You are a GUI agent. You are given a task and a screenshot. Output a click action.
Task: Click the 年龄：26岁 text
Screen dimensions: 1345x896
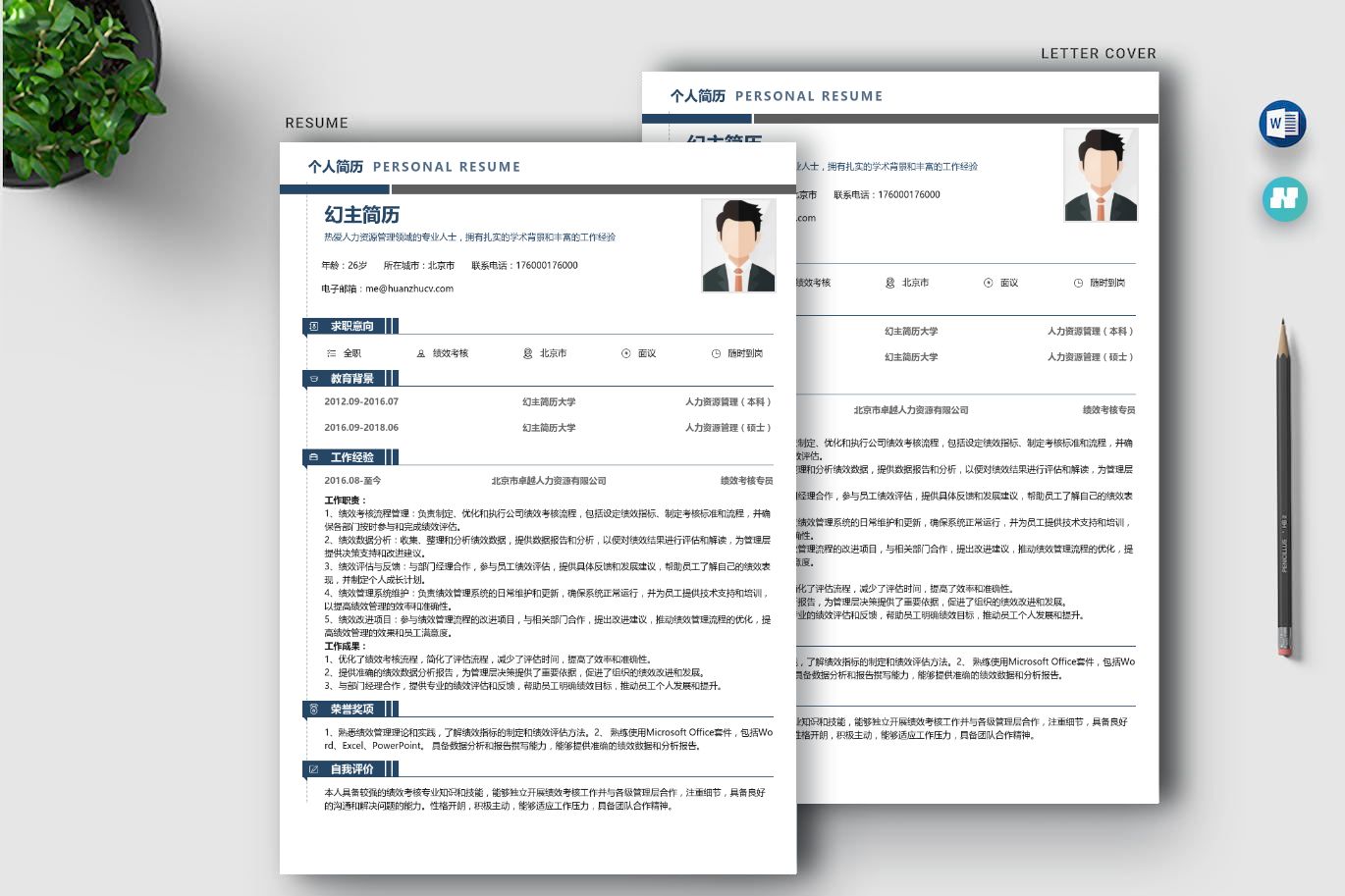[x=345, y=265]
